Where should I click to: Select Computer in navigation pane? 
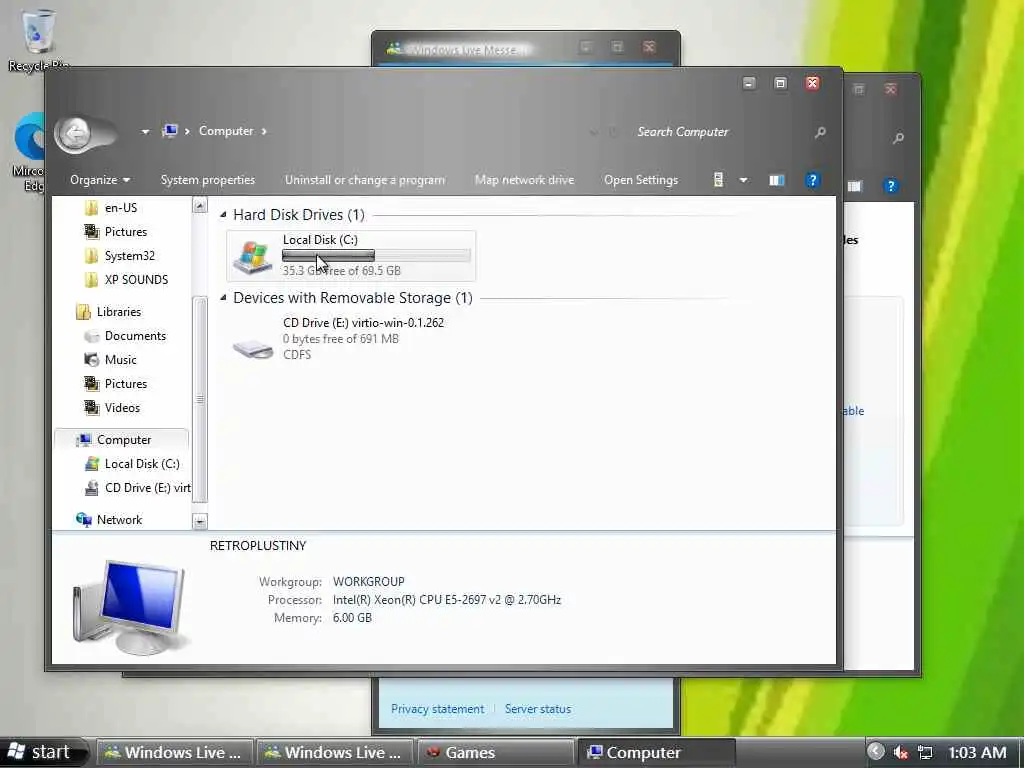point(123,440)
